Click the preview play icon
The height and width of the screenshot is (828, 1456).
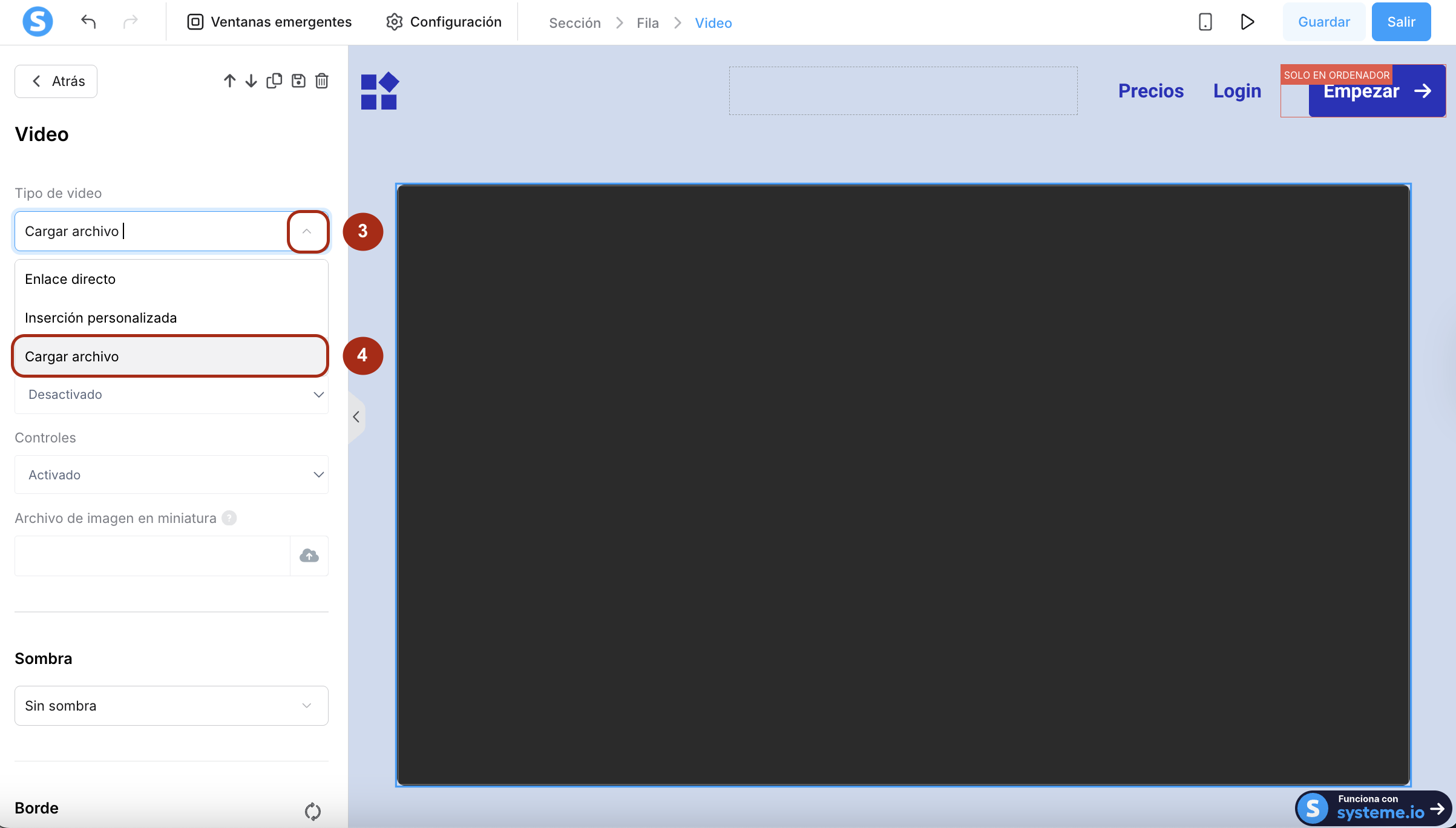coord(1247,22)
